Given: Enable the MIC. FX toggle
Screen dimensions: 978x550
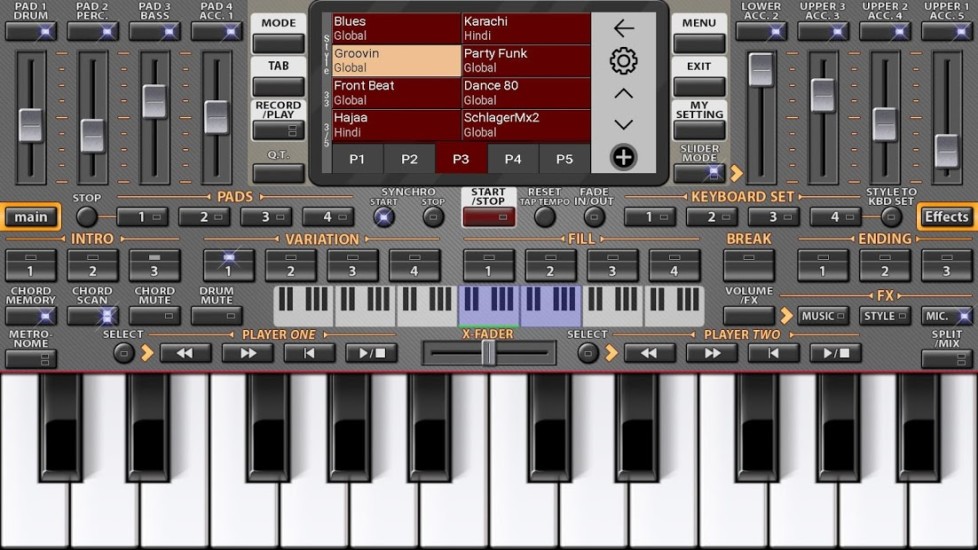Looking at the screenshot, I should (947, 316).
